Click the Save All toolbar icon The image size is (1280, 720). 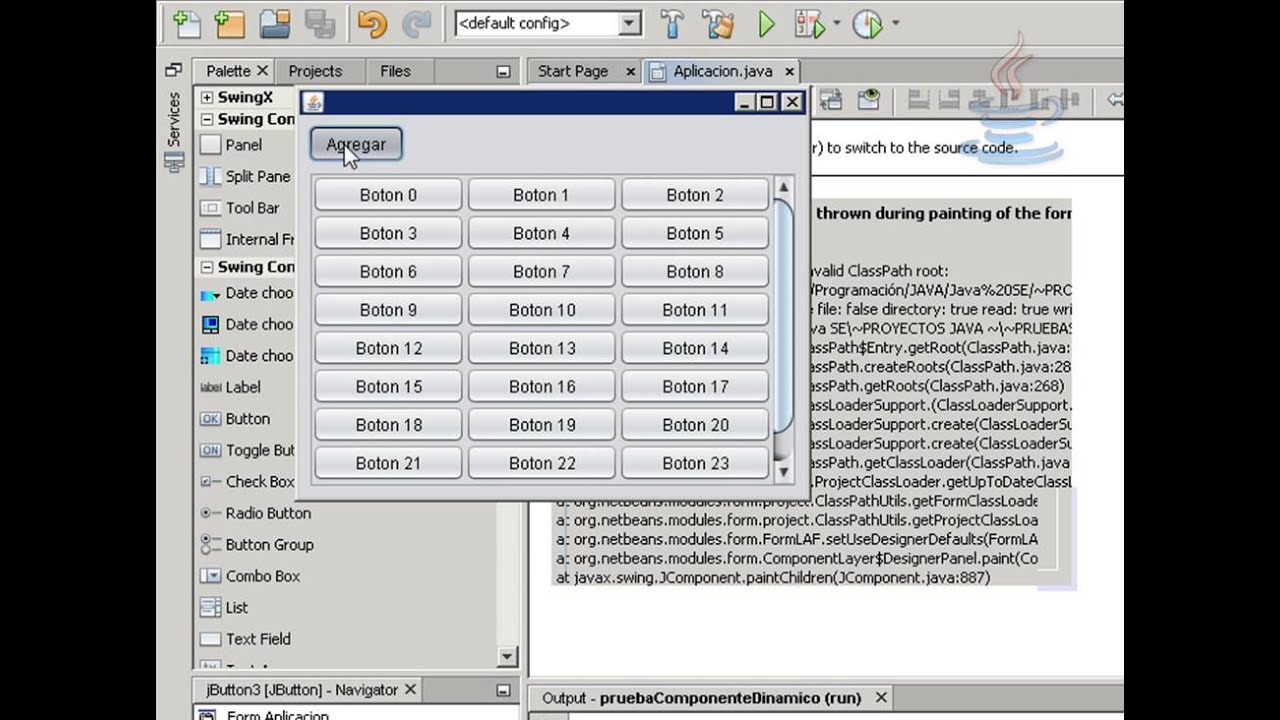(320, 23)
